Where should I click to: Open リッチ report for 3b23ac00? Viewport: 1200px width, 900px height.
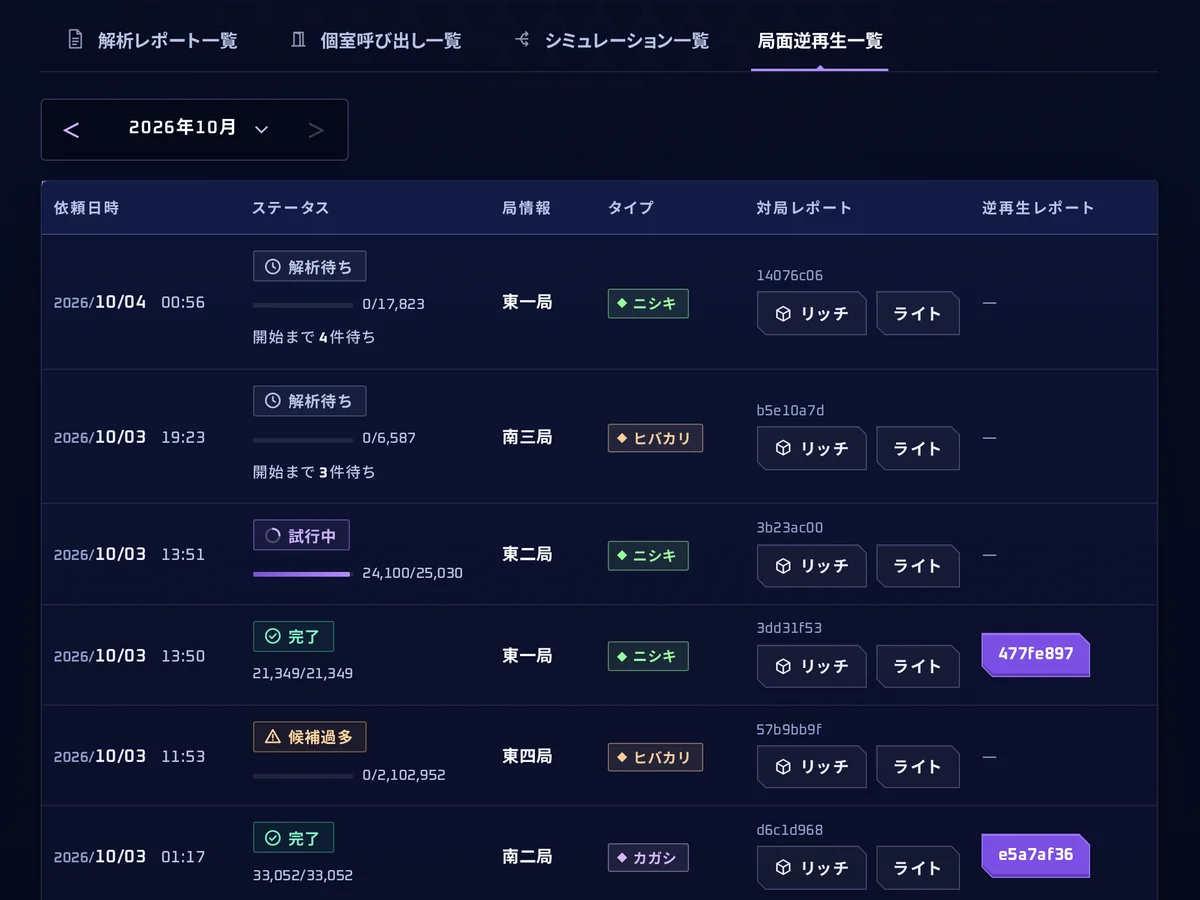(x=812, y=565)
